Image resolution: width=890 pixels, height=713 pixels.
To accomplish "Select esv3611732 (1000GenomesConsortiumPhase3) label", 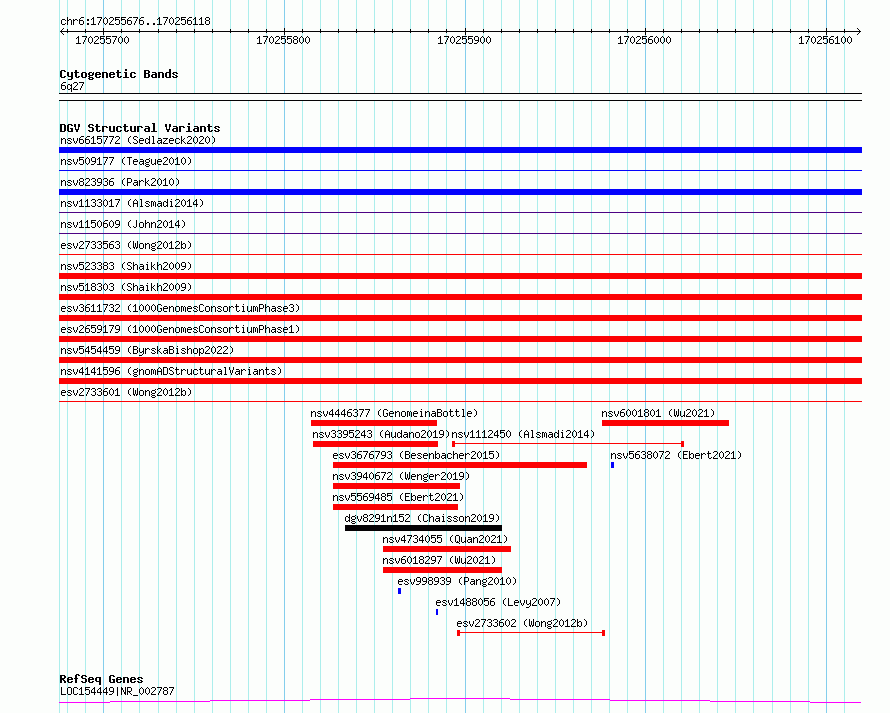I will [x=180, y=308].
